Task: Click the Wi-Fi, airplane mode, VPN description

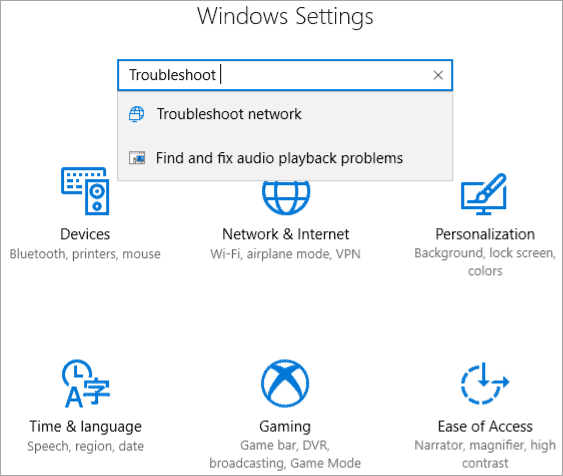Action: [285, 254]
